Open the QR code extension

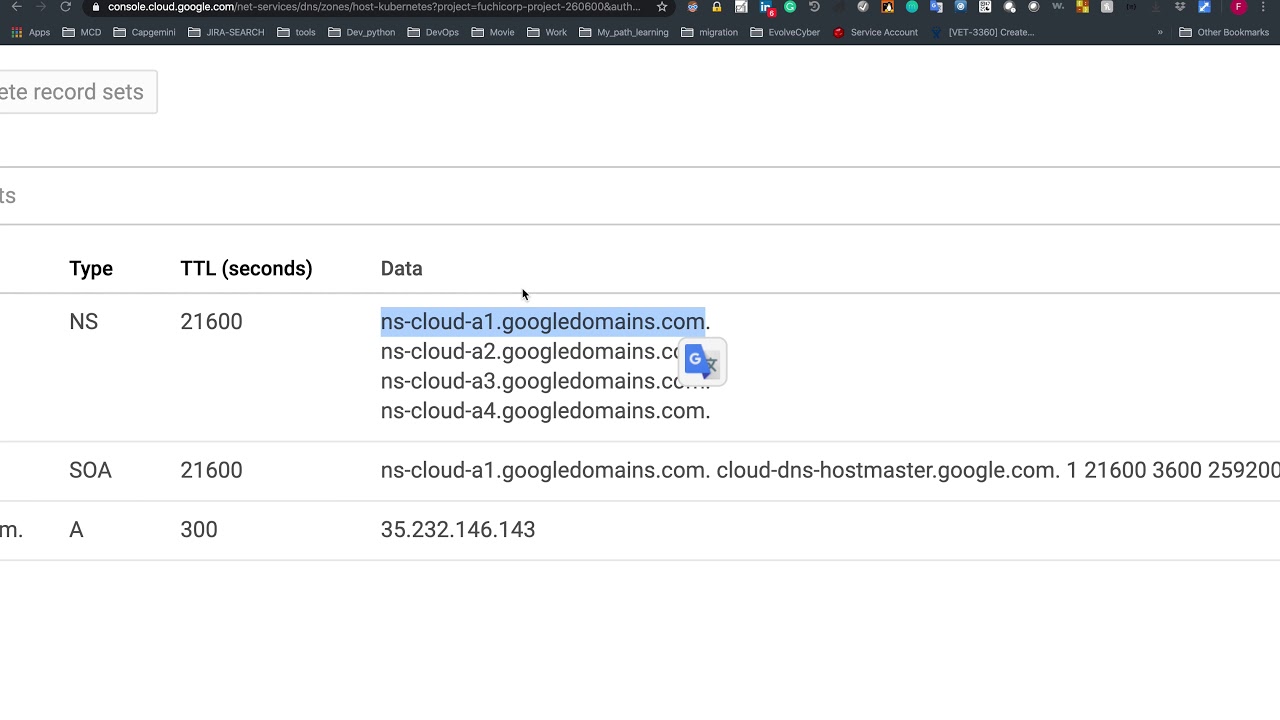985,7
